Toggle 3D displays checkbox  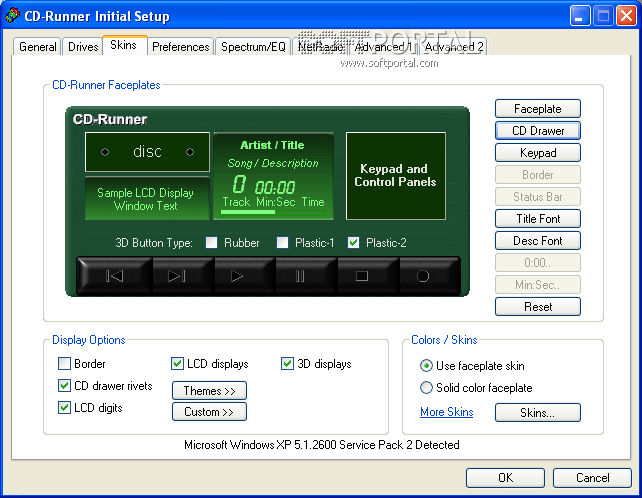tap(287, 363)
